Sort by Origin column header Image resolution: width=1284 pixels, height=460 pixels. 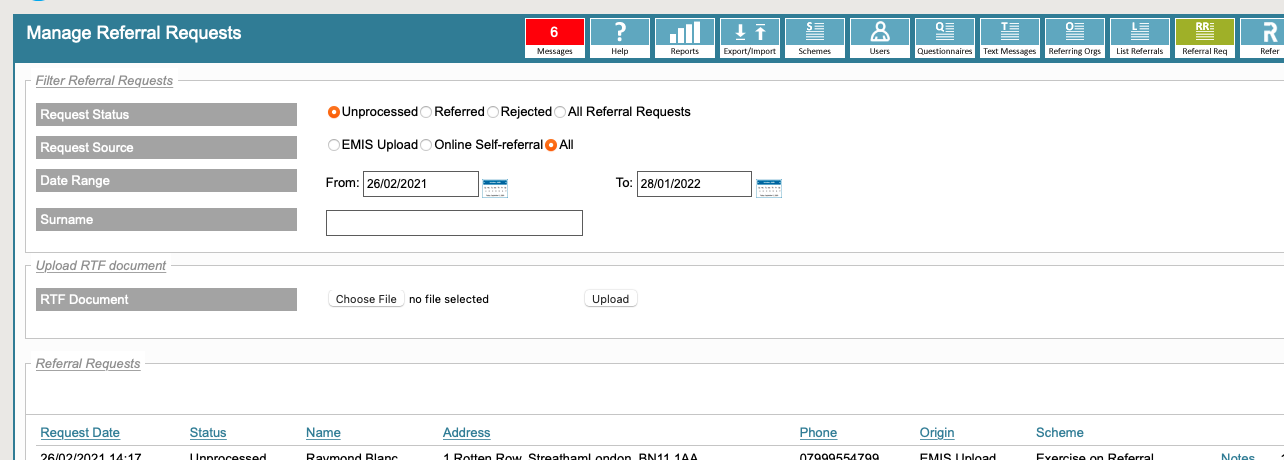[x=937, y=433]
